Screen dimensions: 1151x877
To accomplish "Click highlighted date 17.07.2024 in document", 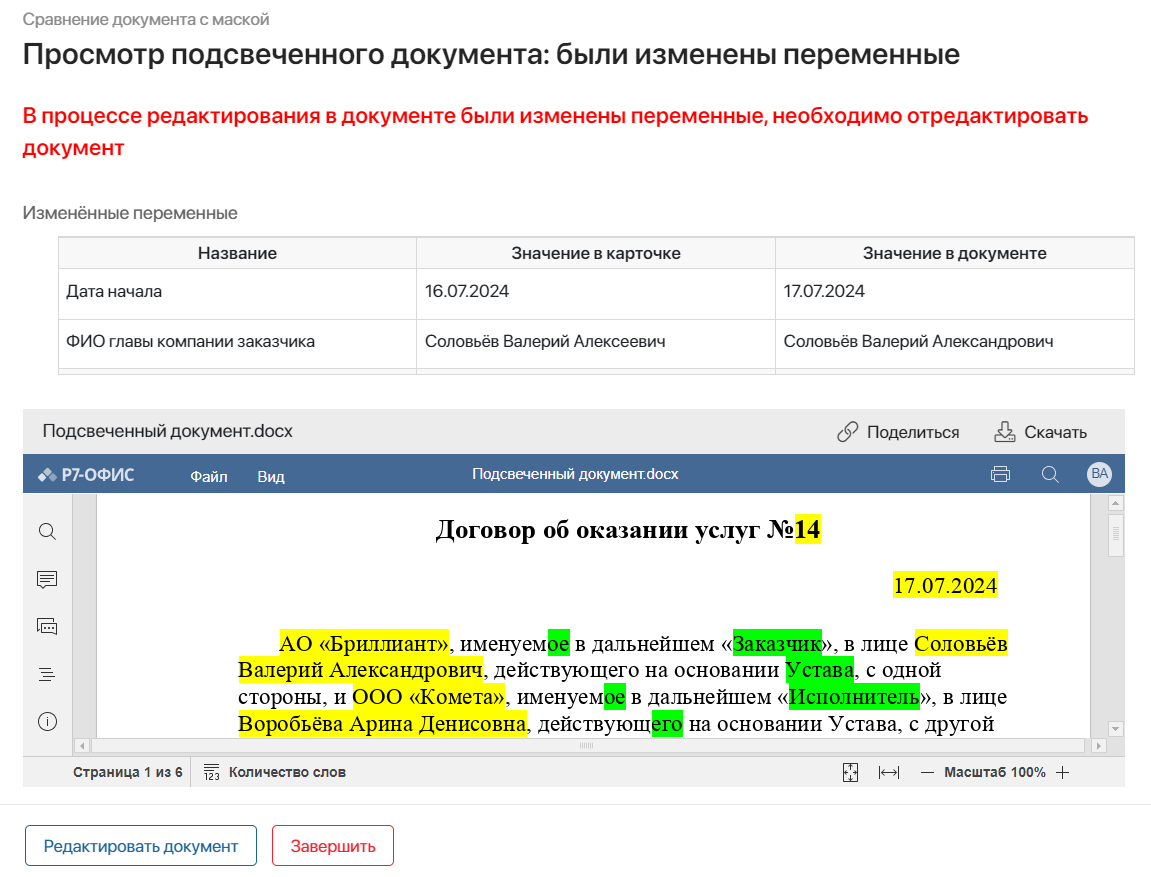I will coord(945,586).
